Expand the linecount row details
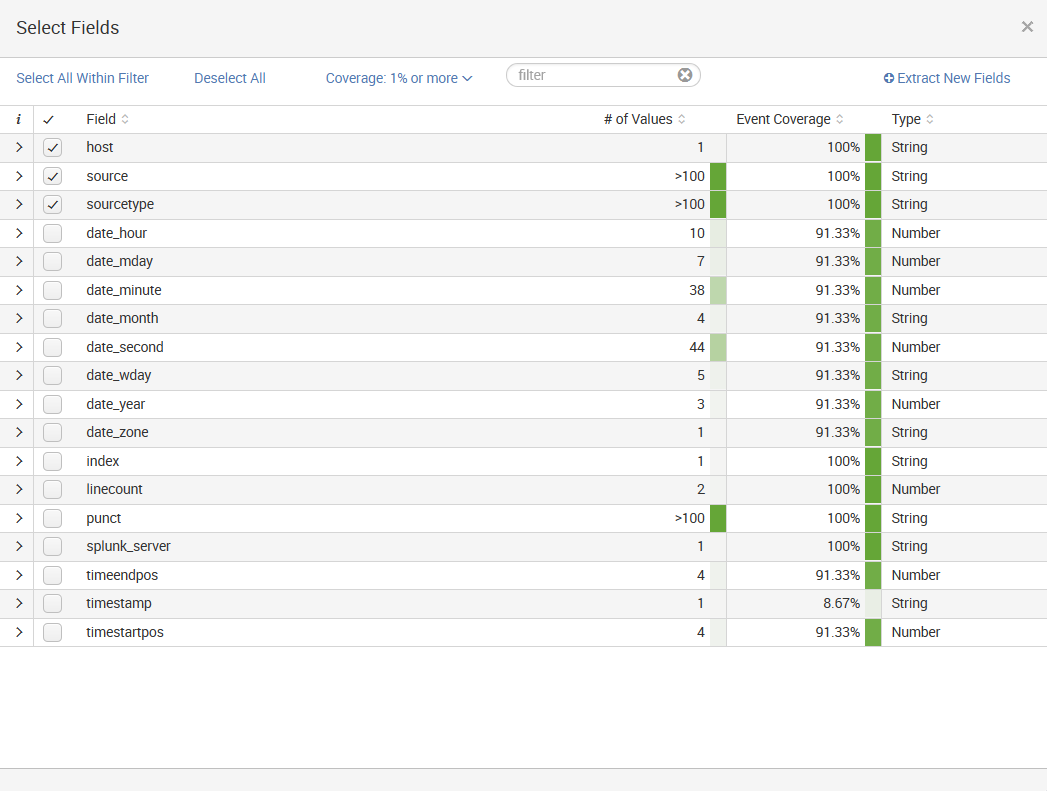Screen dimensions: 1047x791 [x=19, y=489]
